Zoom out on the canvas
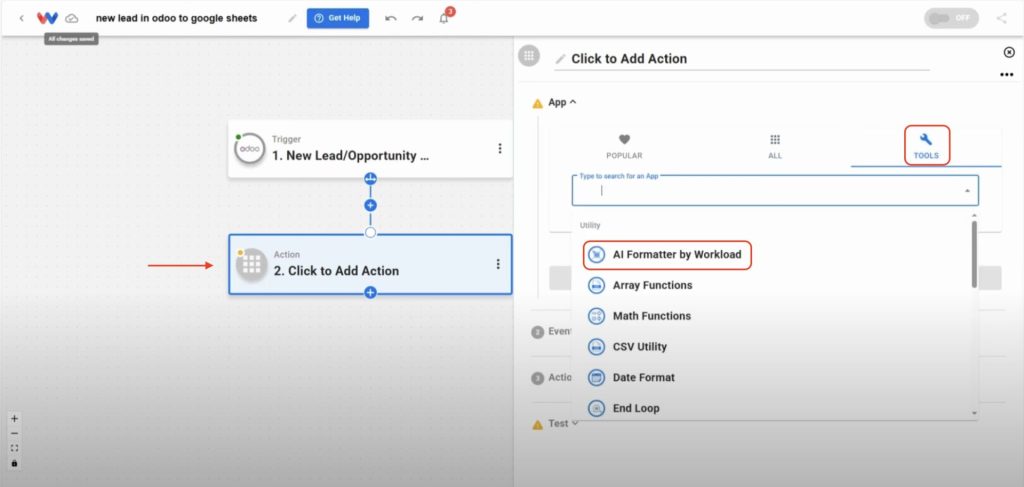This screenshot has height=487, width=1024. pyautogui.click(x=14, y=433)
